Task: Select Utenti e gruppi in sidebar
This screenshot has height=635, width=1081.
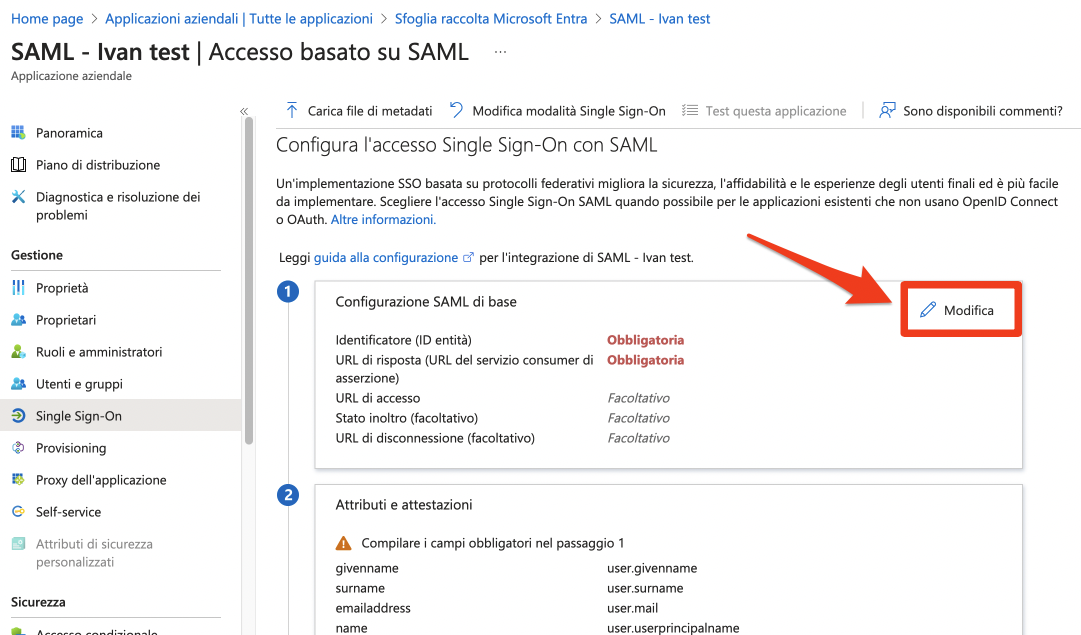Action: click(x=79, y=384)
